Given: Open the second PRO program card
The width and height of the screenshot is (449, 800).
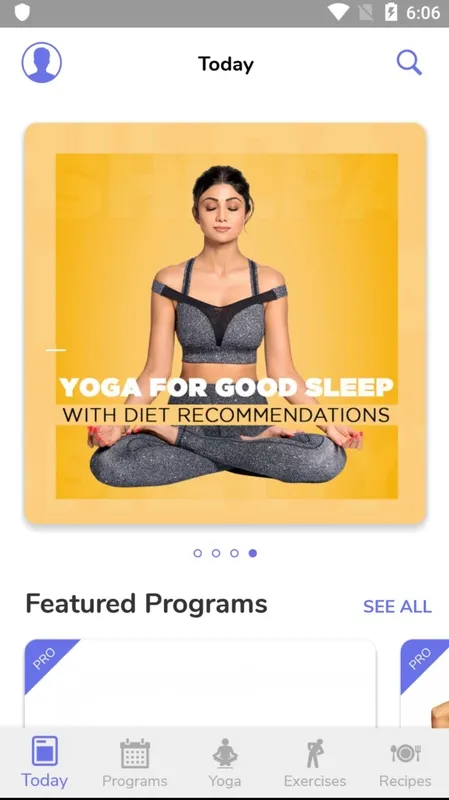Looking at the screenshot, I should click(425, 683).
